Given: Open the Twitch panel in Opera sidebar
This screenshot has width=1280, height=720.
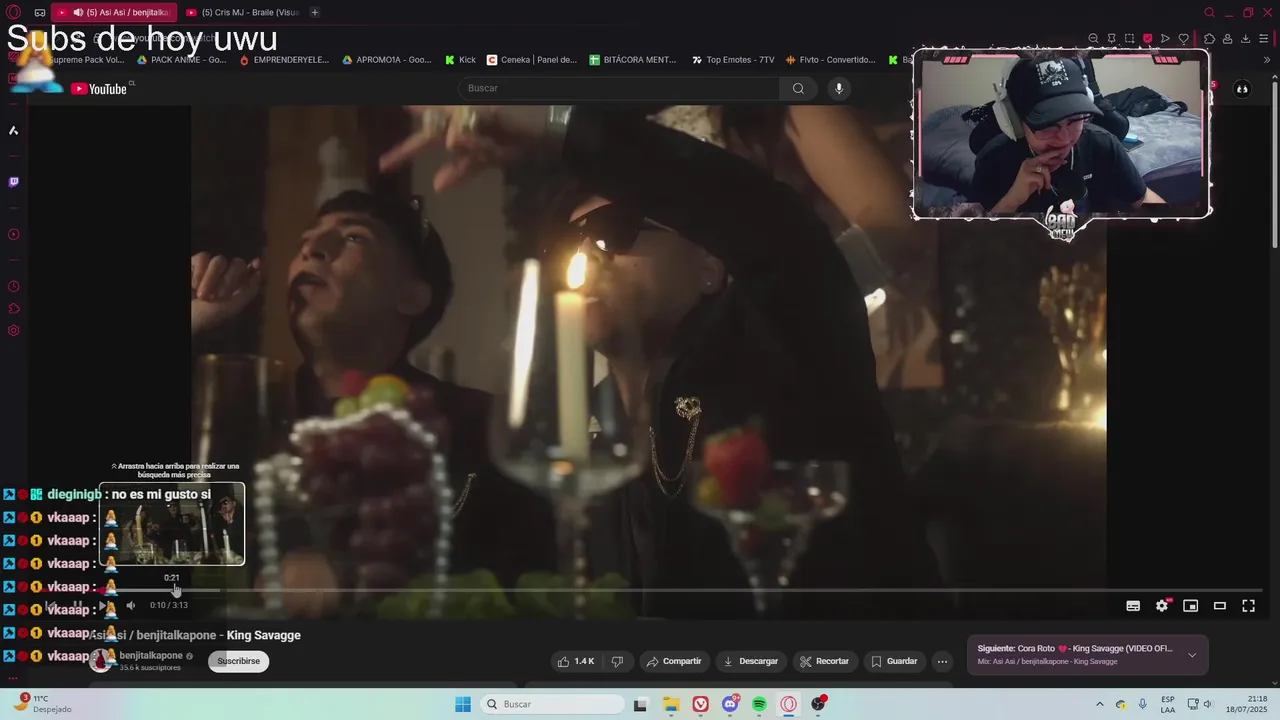Looking at the screenshot, I should pos(13,182).
